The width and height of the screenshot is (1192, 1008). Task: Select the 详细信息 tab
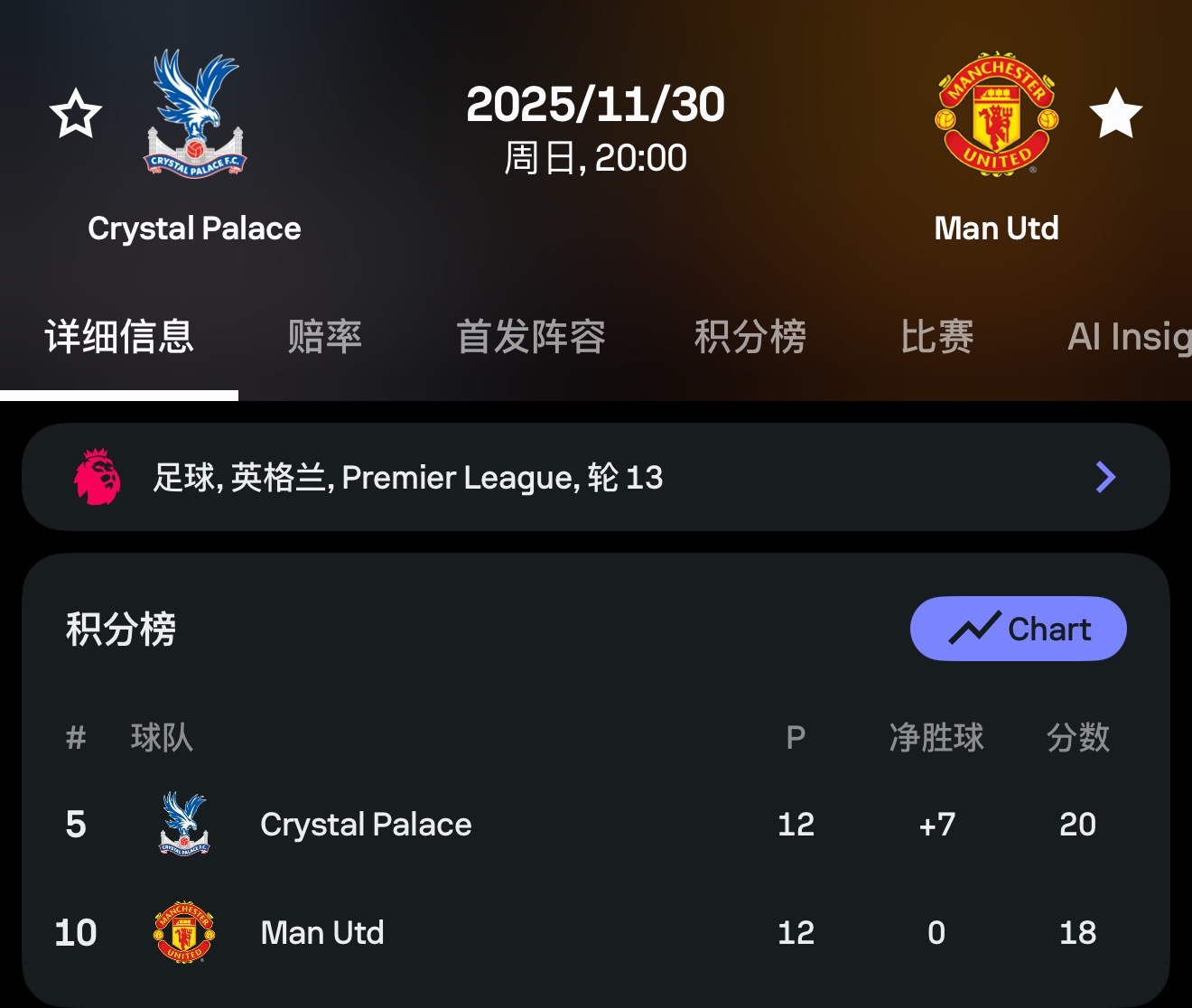coord(119,337)
